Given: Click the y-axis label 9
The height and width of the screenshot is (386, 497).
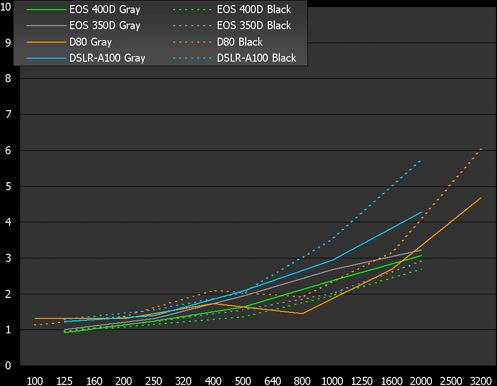Looking at the screenshot, I should click(8, 43).
